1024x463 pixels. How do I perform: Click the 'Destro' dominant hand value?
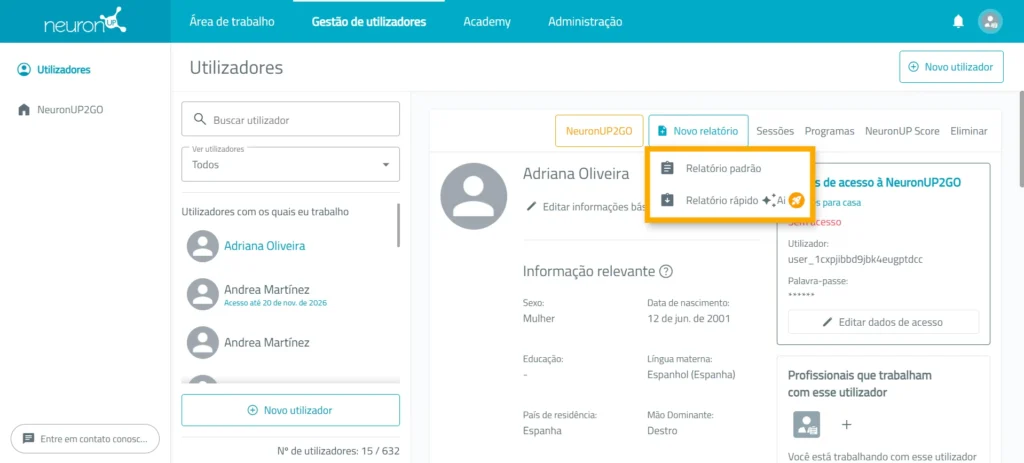coord(662,431)
